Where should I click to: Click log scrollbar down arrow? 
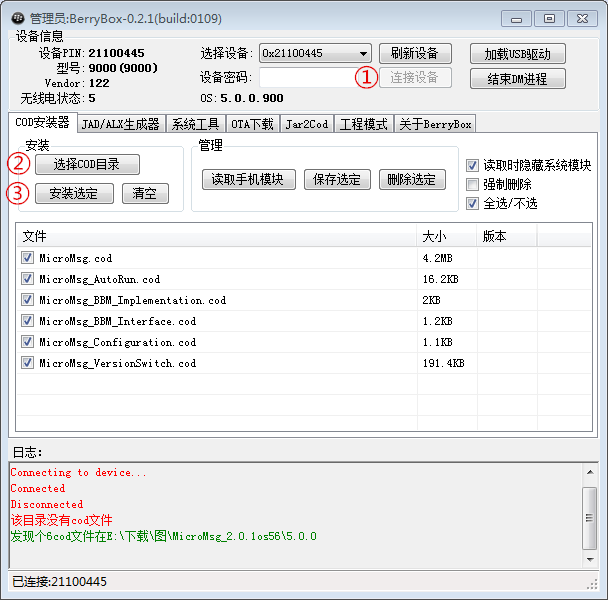(x=590, y=560)
